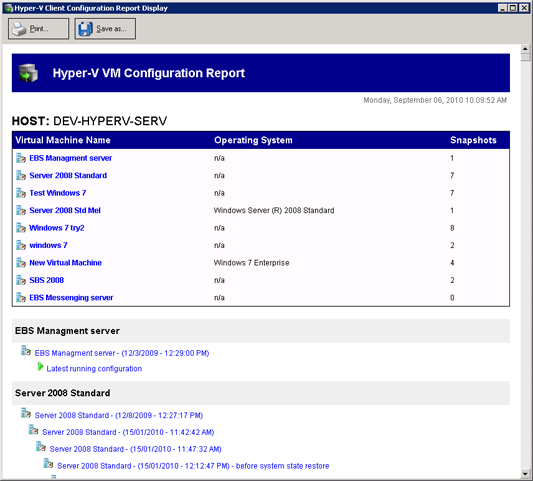
Task: Open the SBS 2008 link
Action: [47, 280]
